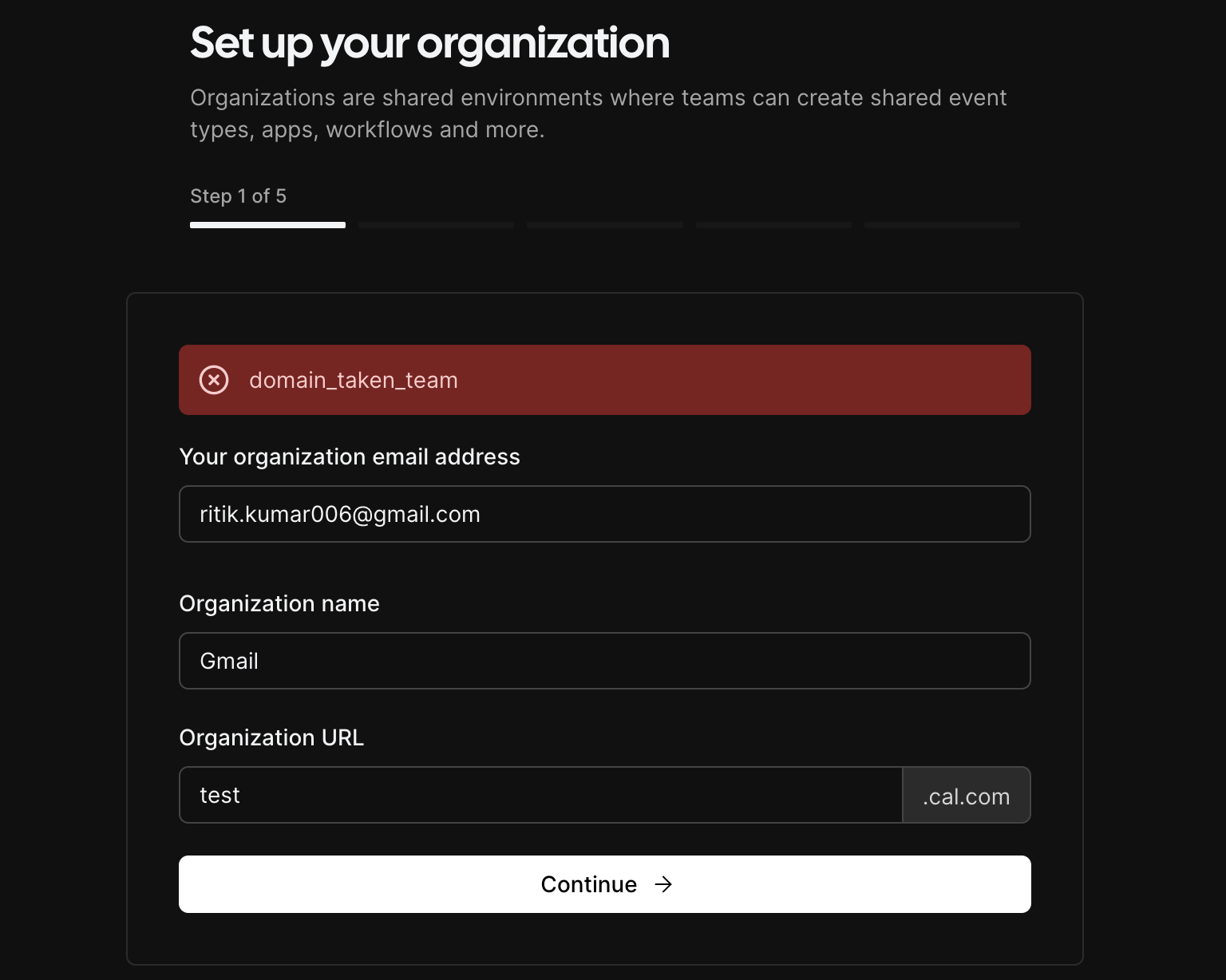Click the second step progress segment

pyautogui.click(x=436, y=225)
